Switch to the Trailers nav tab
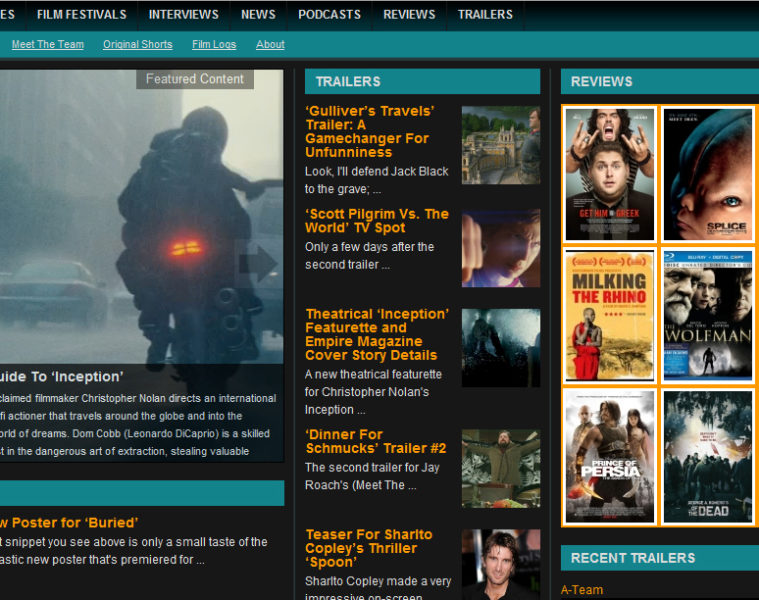 (x=485, y=14)
